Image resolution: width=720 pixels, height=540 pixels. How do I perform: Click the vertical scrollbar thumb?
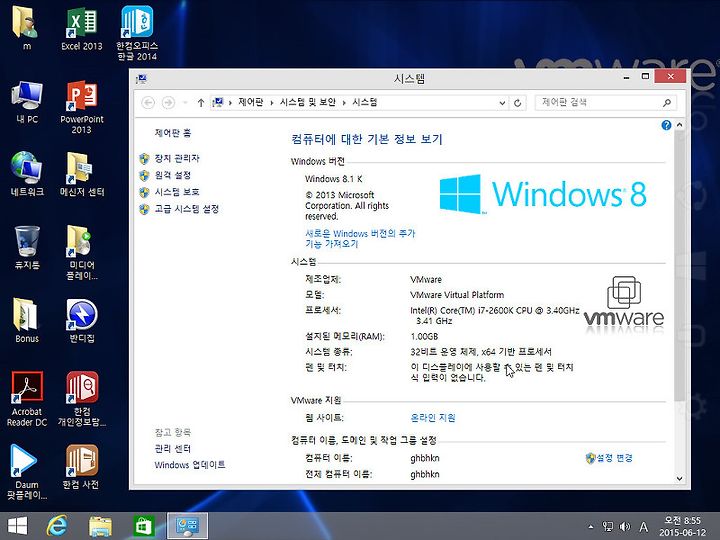[680, 265]
